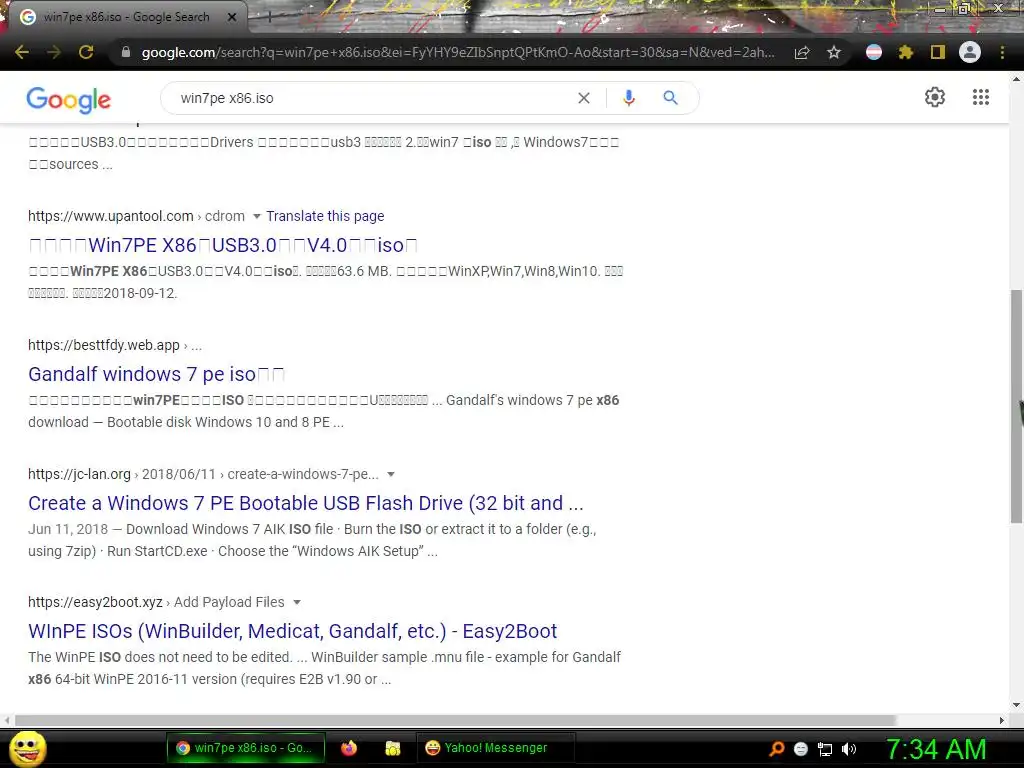Viewport: 1024px width, 768px height.
Task: Open WinPE ISOs Easy2Boot result
Action: point(293,631)
